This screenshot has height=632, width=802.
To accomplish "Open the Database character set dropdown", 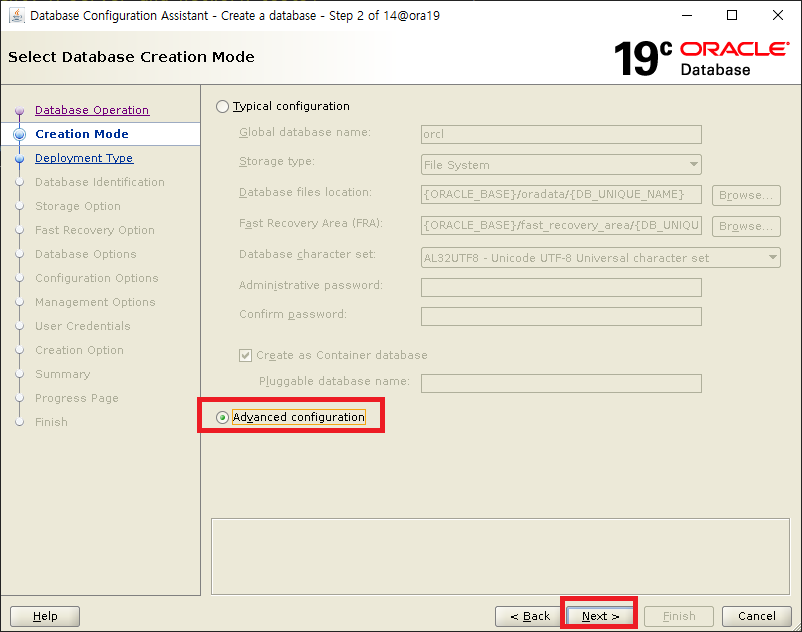I will [600, 258].
